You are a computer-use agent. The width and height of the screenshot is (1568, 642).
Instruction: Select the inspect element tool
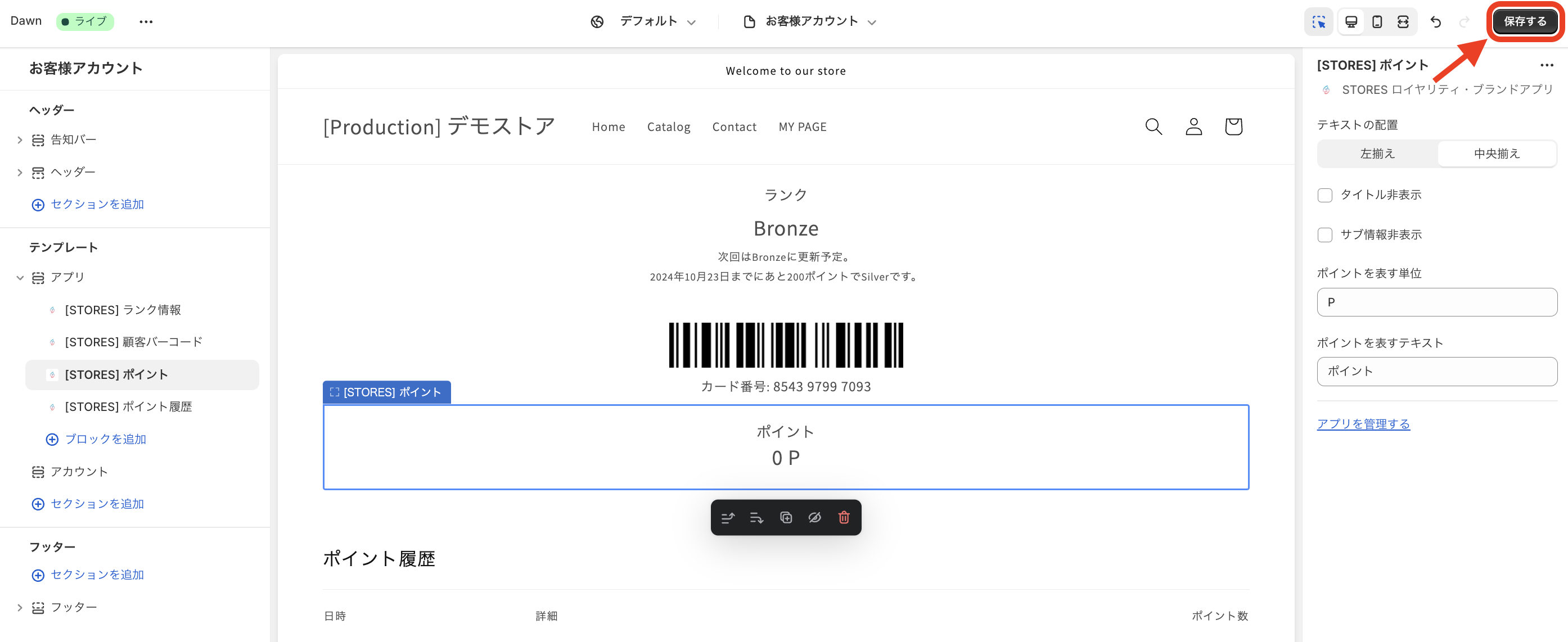click(x=1319, y=21)
